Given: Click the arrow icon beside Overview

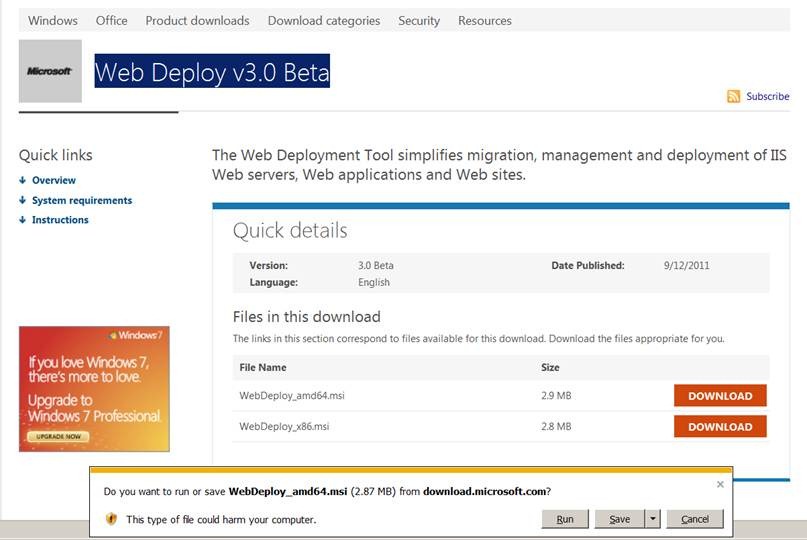Looking at the screenshot, I should [23, 180].
